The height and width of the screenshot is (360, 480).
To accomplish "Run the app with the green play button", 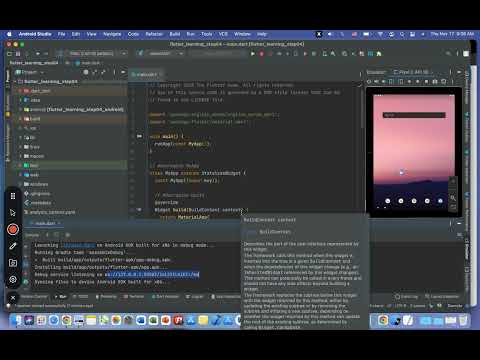I will 253,53.
